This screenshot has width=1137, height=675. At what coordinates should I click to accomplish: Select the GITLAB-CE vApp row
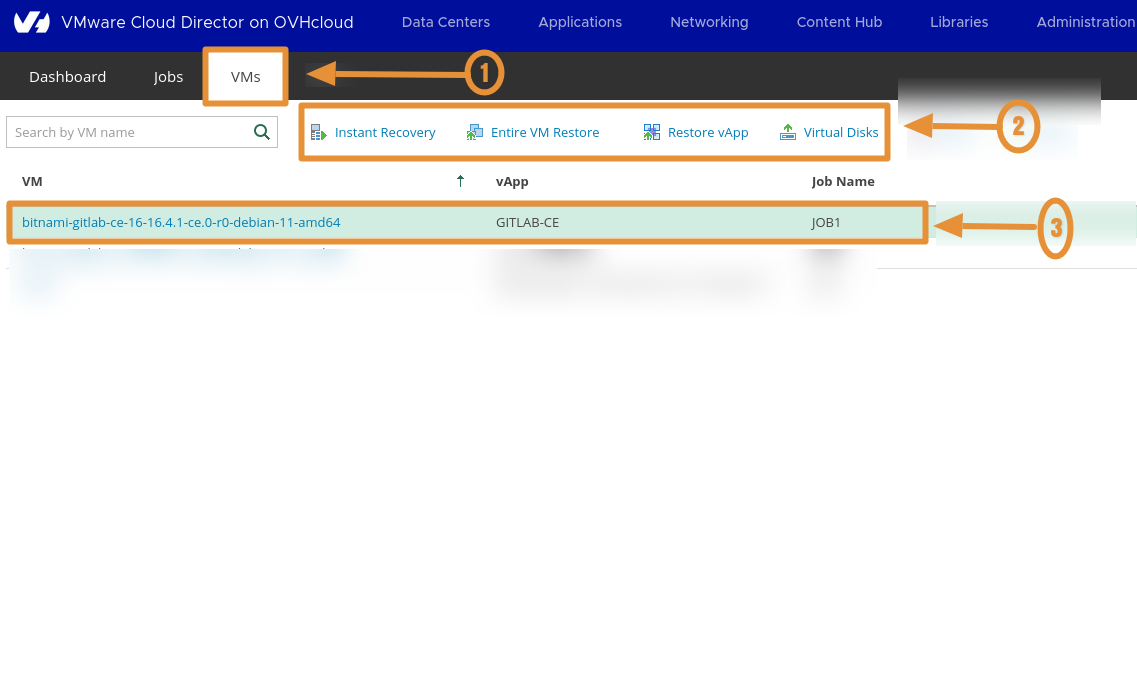527,222
